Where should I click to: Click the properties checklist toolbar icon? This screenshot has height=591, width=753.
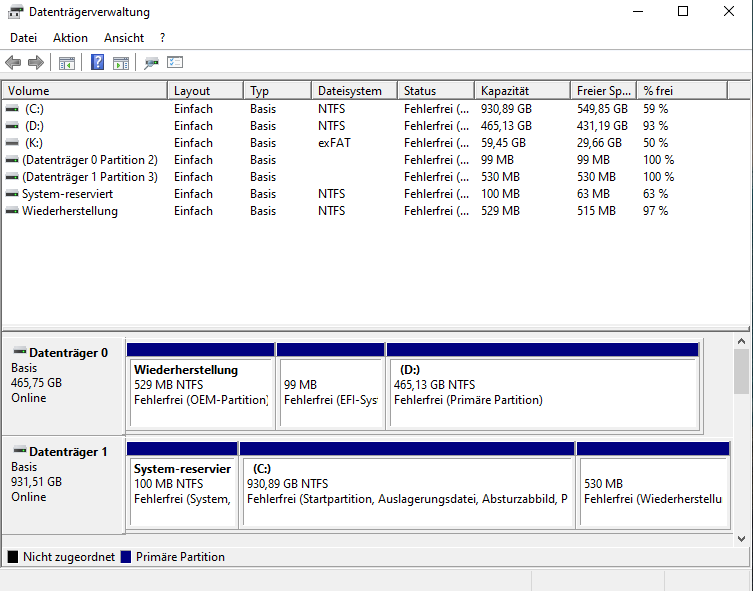click(175, 62)
